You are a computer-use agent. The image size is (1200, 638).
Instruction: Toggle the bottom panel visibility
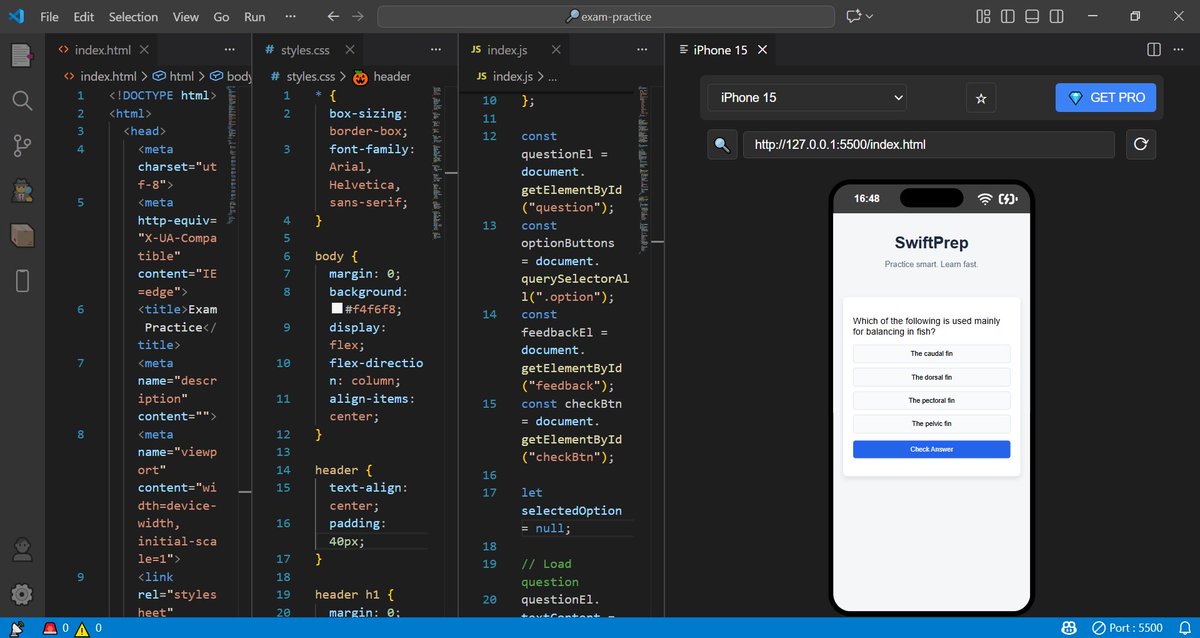coord(1032,17)
